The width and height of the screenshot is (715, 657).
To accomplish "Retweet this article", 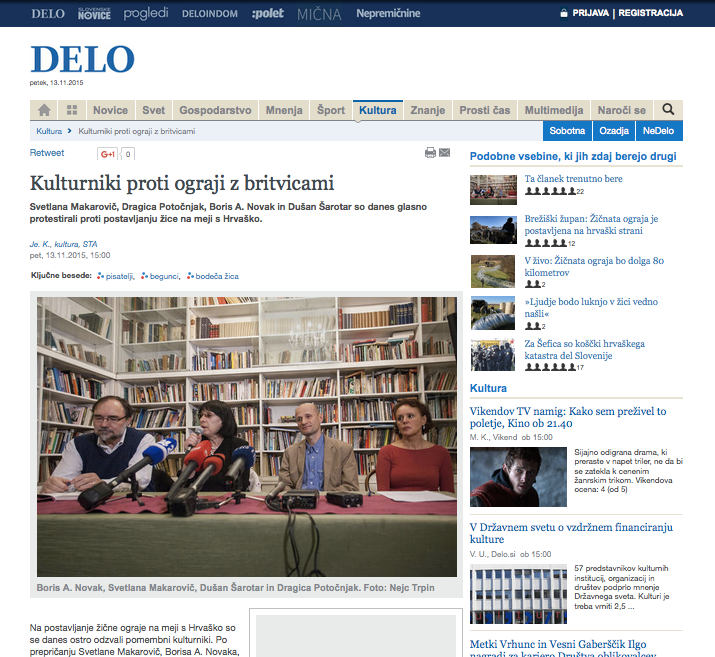I will 47,153.
